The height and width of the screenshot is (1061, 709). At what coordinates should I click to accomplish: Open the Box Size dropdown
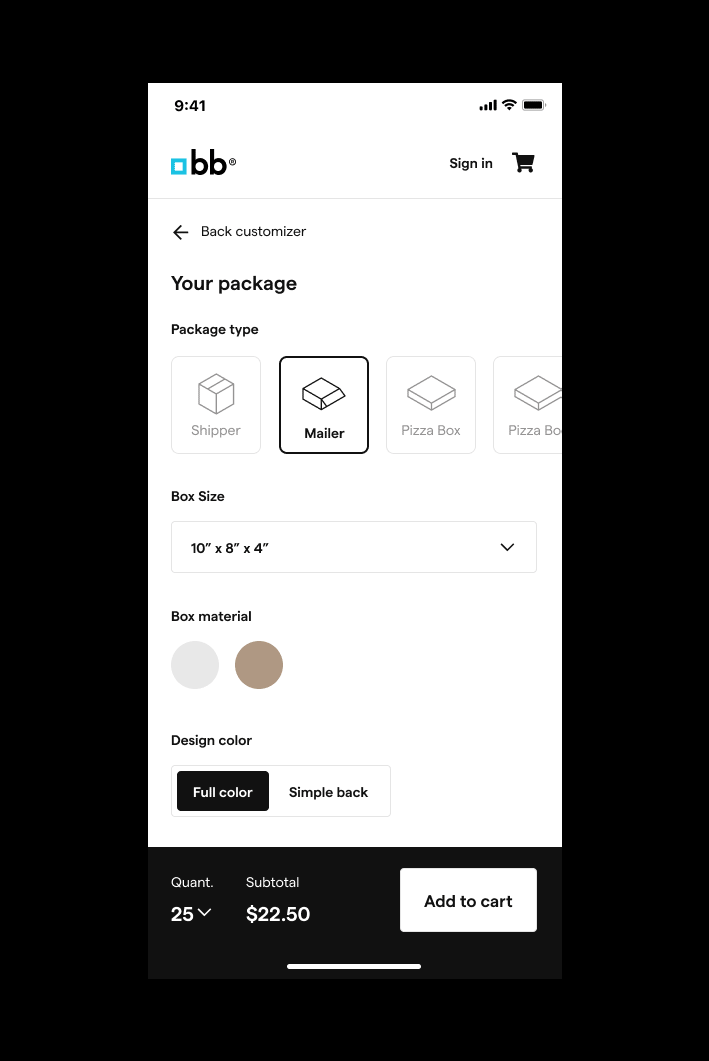click(354, 547)
